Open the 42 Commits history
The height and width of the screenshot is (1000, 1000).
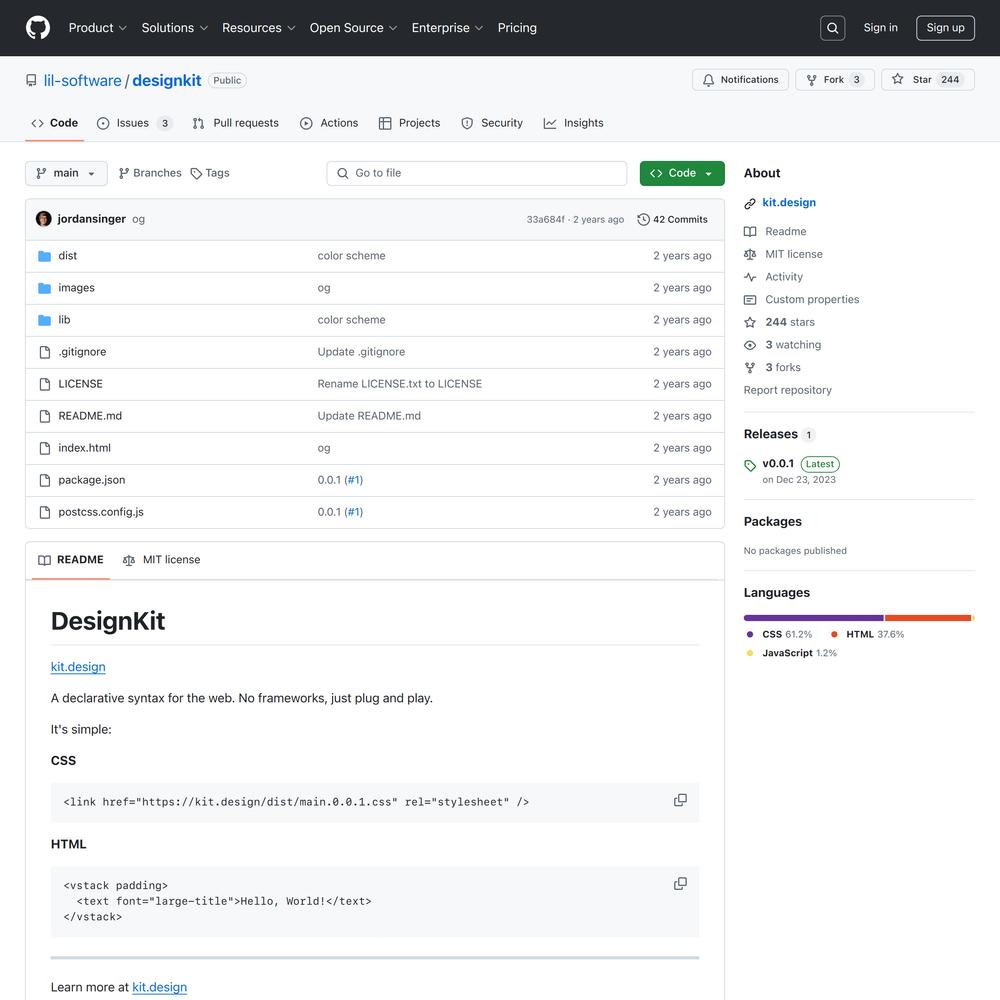(673, 219)
